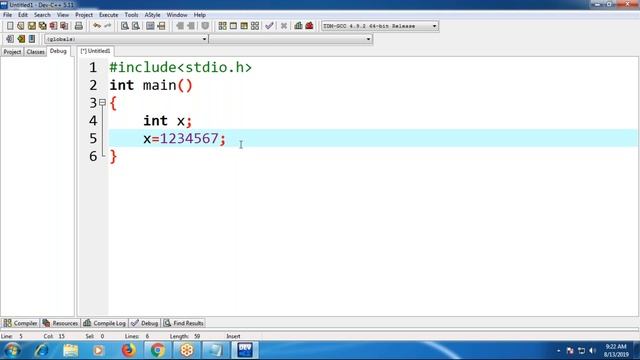The width and height of the screenshot is (640, 360).
Task: Click the Close file toolbar icon
Action: coord(53,26)
